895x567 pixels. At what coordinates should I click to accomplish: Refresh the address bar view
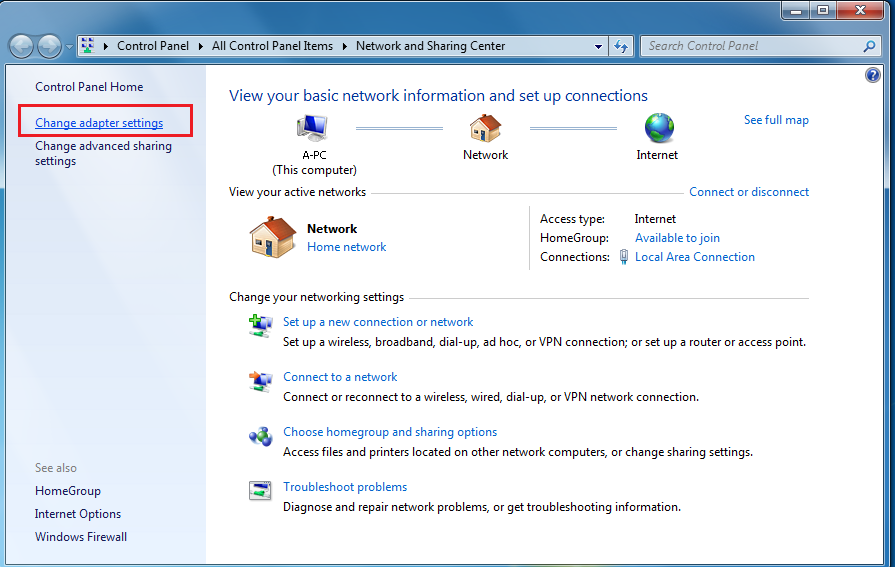coord(621,46)
